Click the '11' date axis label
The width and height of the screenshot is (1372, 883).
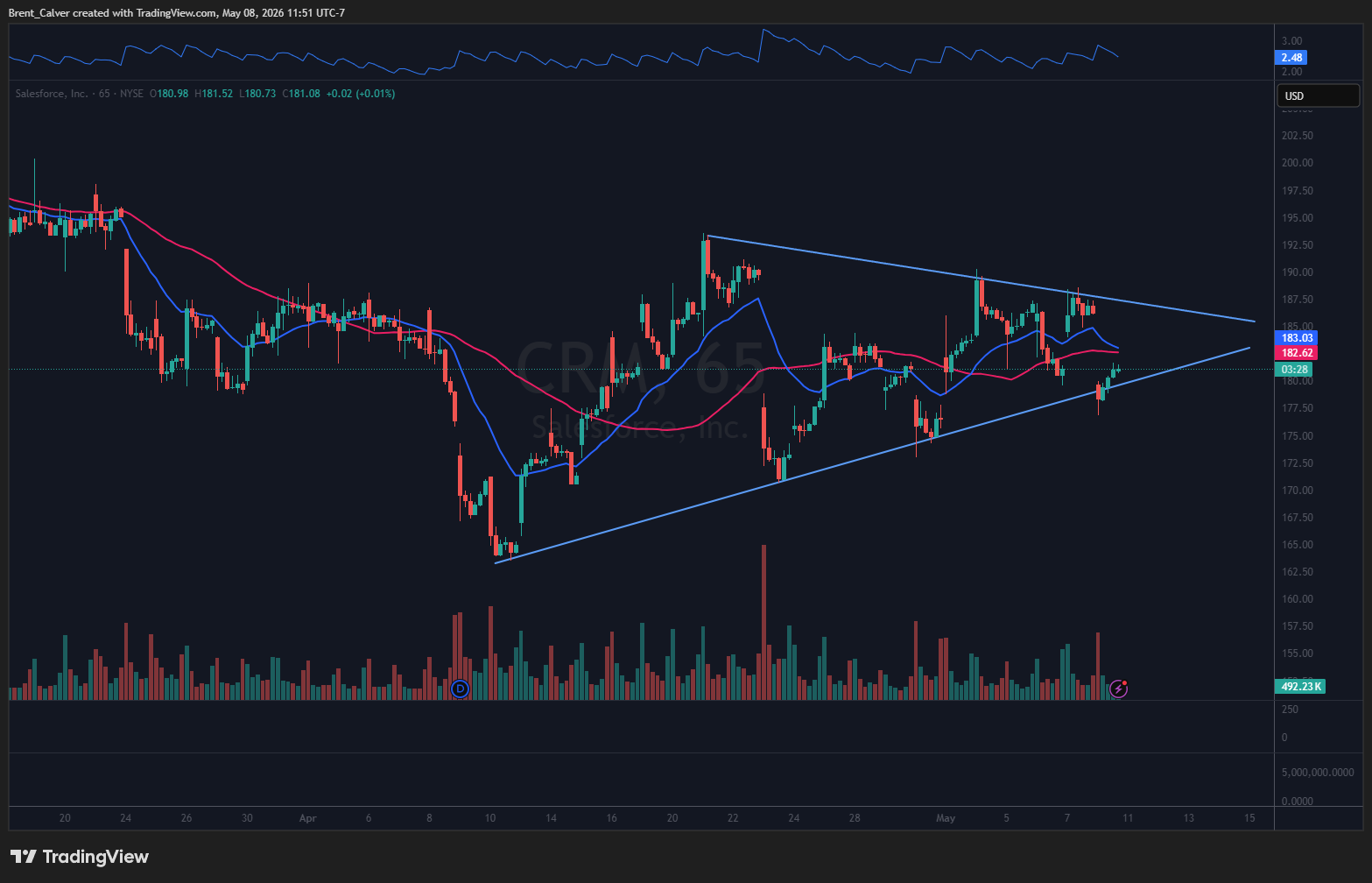click(1128, 819)
